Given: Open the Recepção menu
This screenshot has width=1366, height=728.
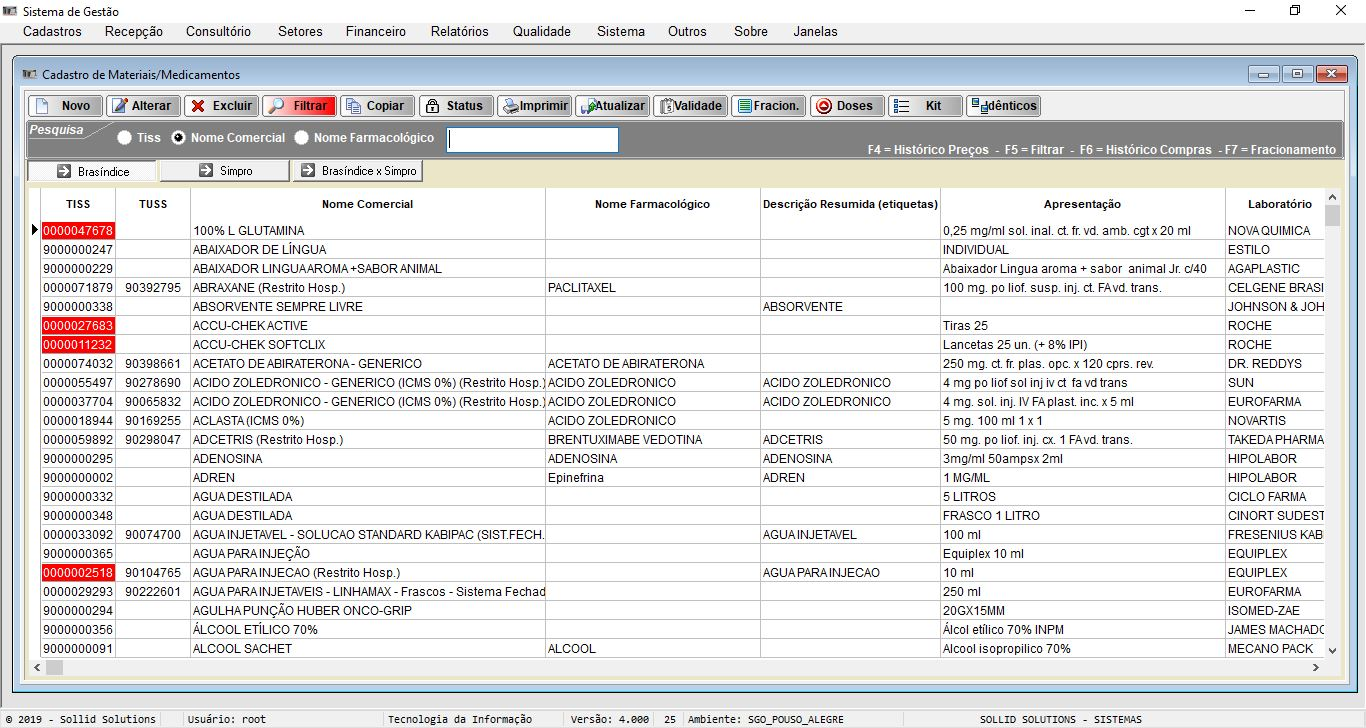Looking at the screenshot, I should (133, 31).
